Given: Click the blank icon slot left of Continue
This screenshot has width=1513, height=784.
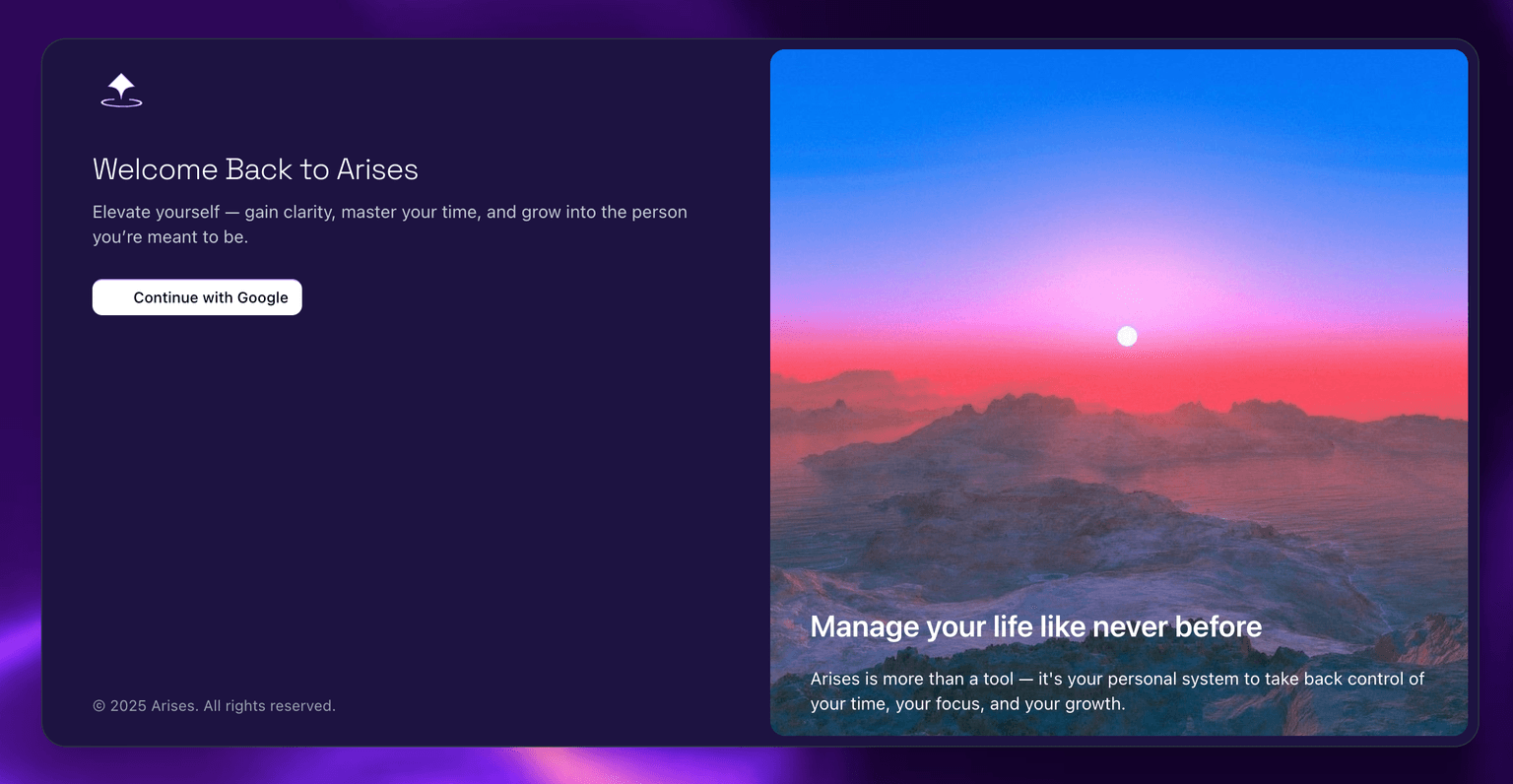Looking at the screenshot, I should (113, 297).
